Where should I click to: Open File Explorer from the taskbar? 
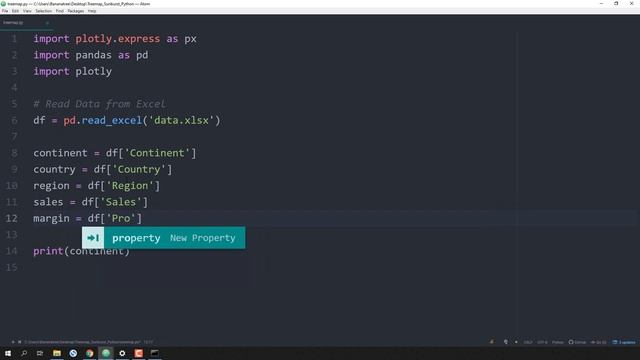coord(57,353)
